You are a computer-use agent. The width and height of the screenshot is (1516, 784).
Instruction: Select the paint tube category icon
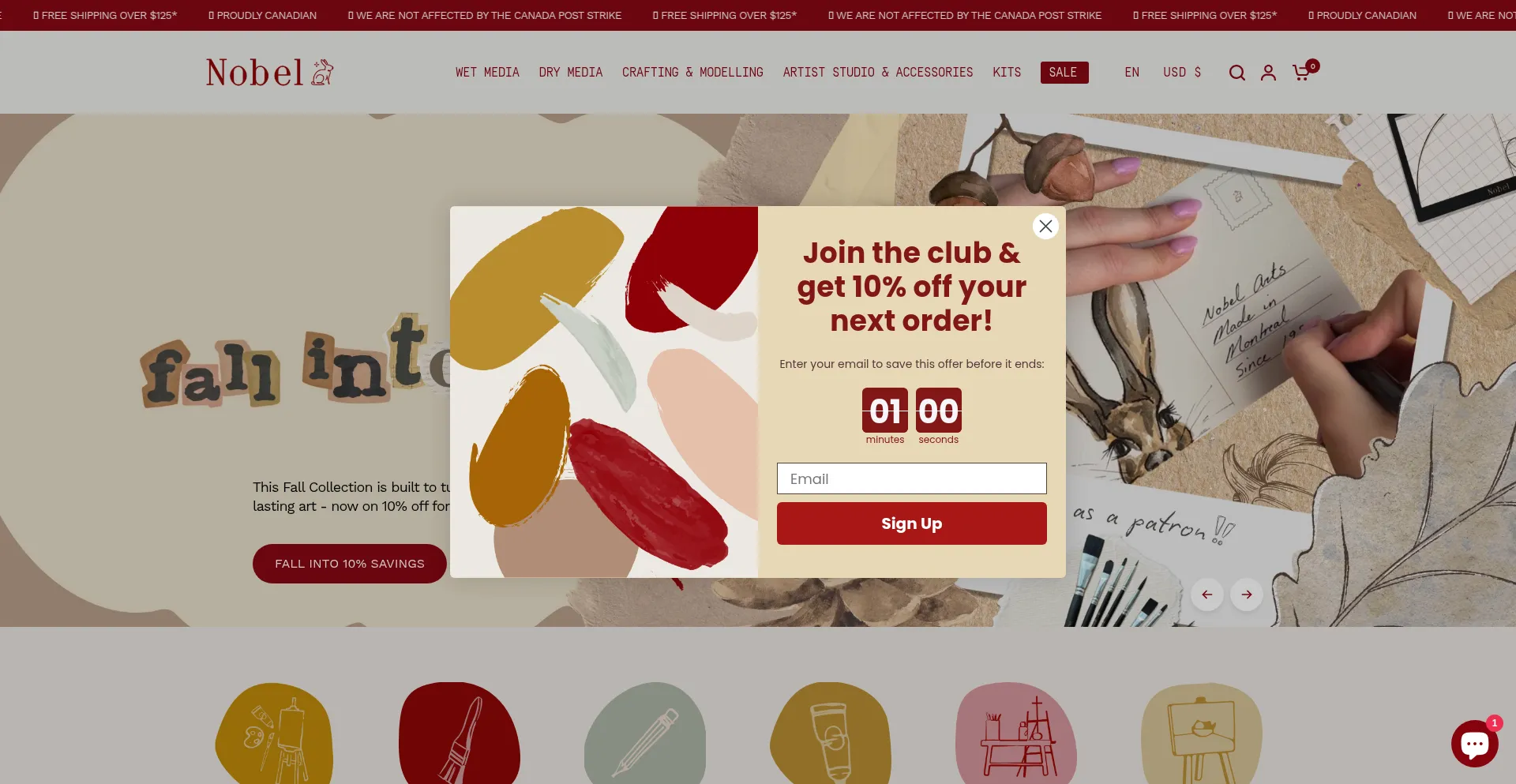pyautogui.click(x=831, y=733)
